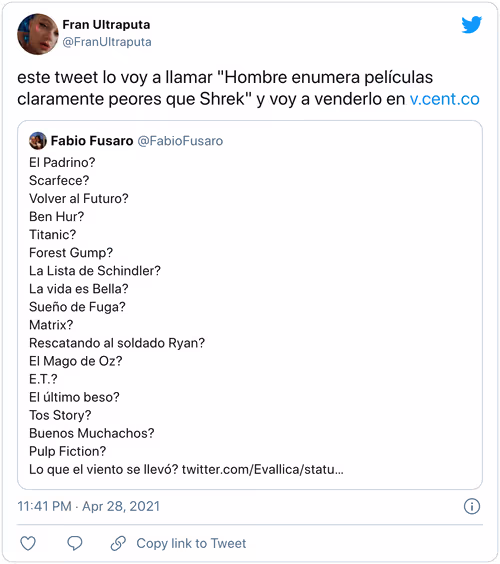Open the tweet info circle icon
Viewport: 500px width, 564px height.
point(472,506)
